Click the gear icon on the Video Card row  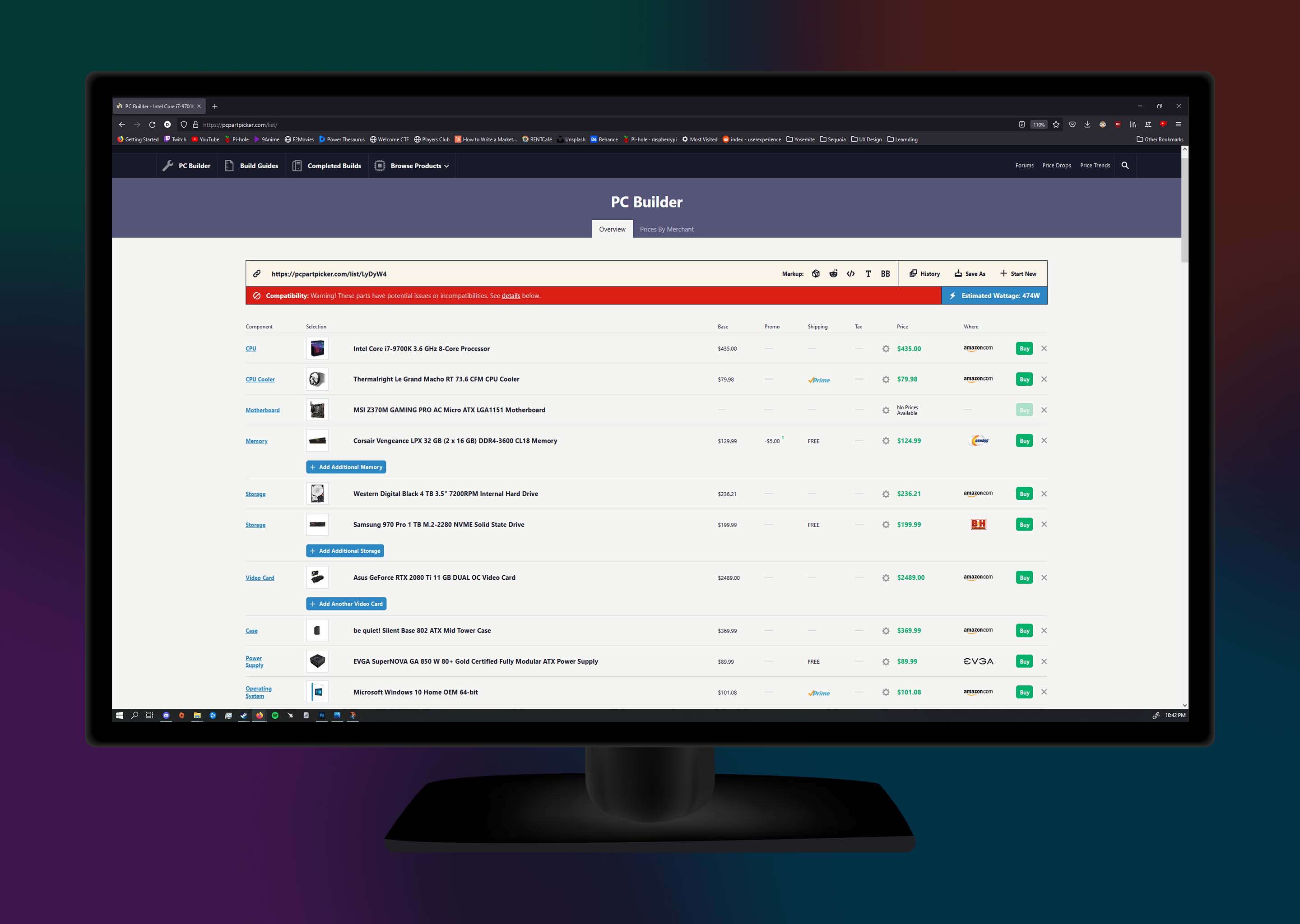pyautogui.click(x=886, y=577)
